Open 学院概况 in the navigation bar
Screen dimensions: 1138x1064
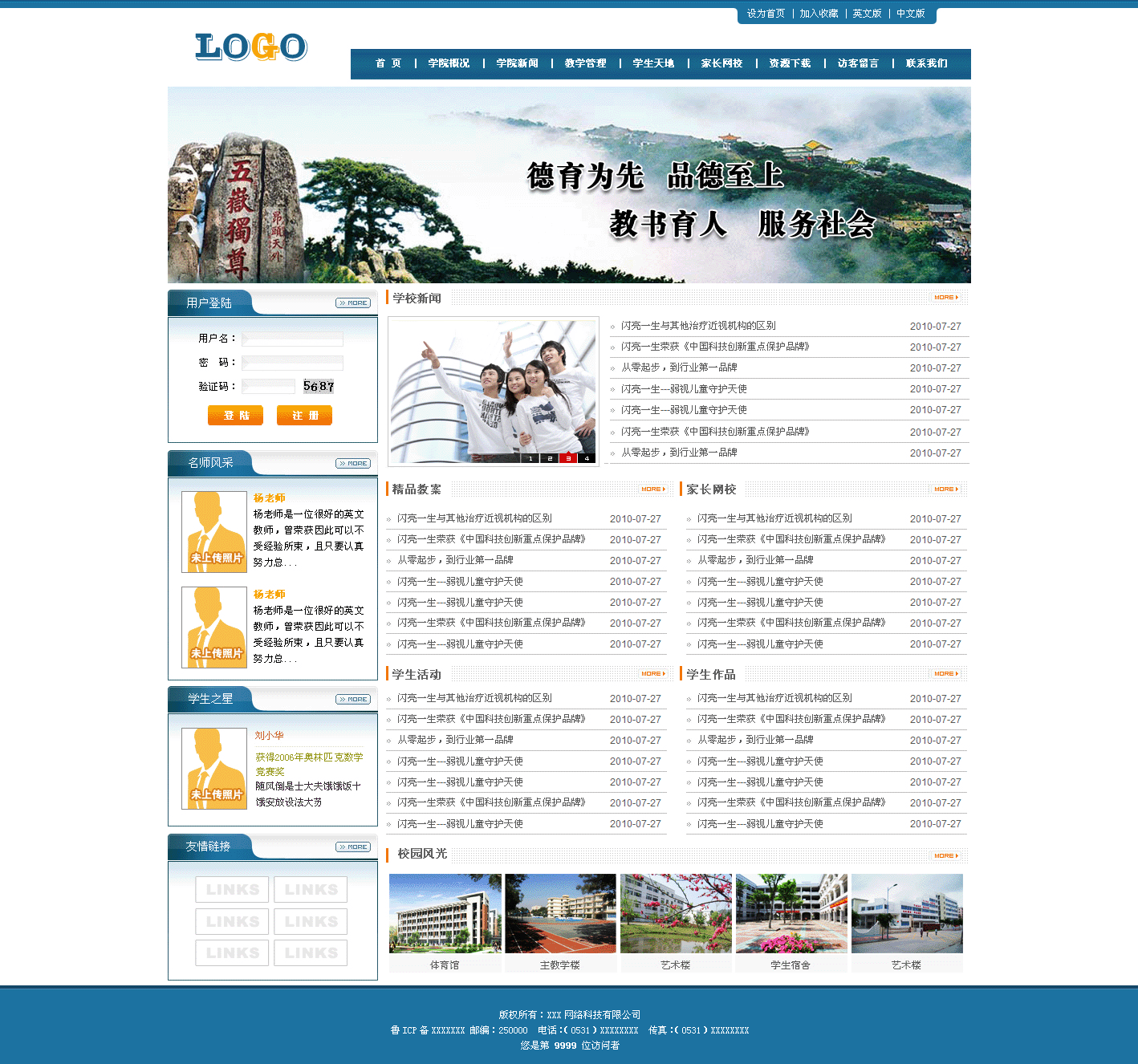pos(449,63)
